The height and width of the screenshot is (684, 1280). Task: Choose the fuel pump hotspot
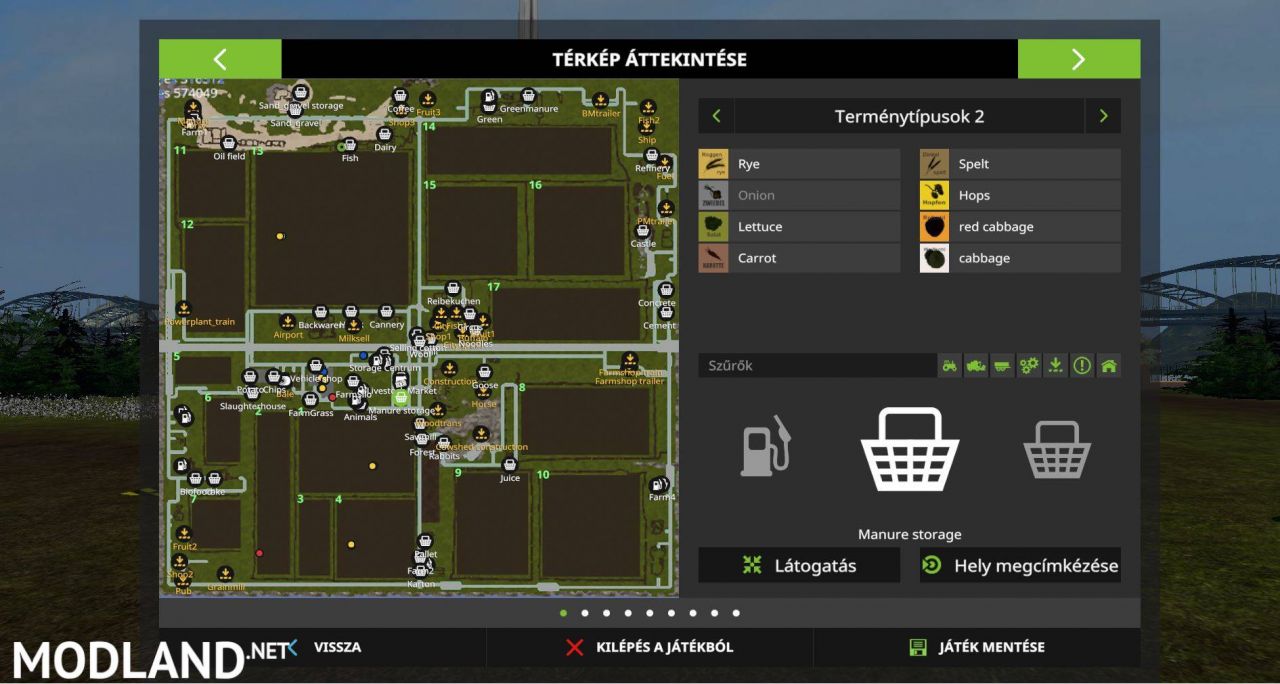point(765,447)
